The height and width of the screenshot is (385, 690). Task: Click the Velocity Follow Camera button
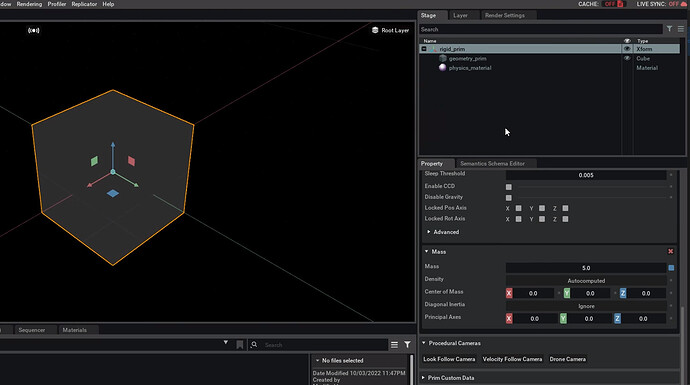(x=512, y=359)
